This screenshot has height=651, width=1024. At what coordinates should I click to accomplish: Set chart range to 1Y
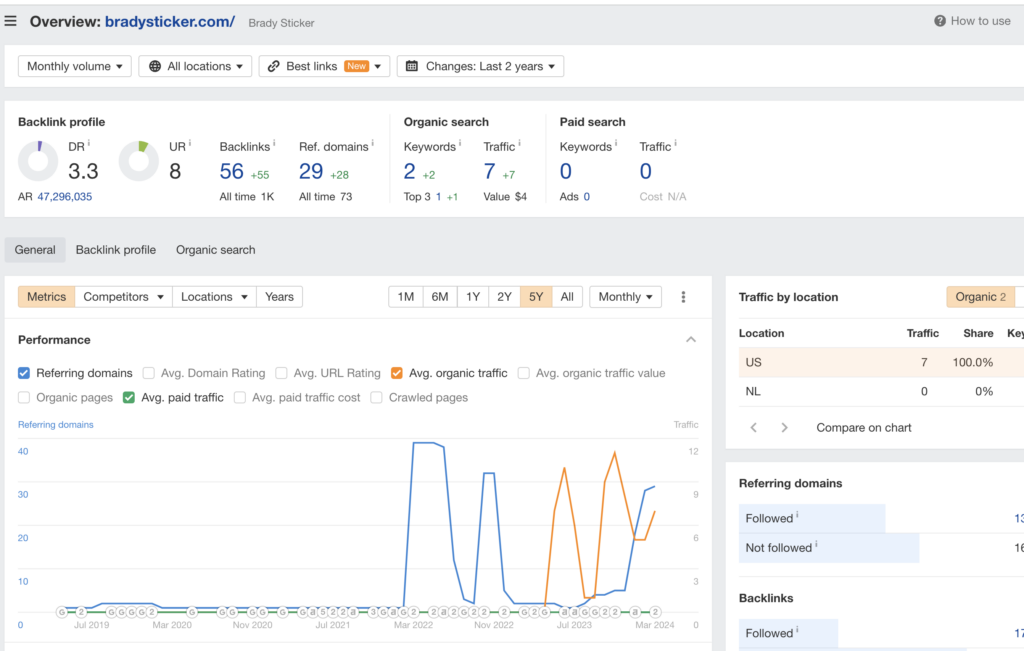tap(473, 296)
